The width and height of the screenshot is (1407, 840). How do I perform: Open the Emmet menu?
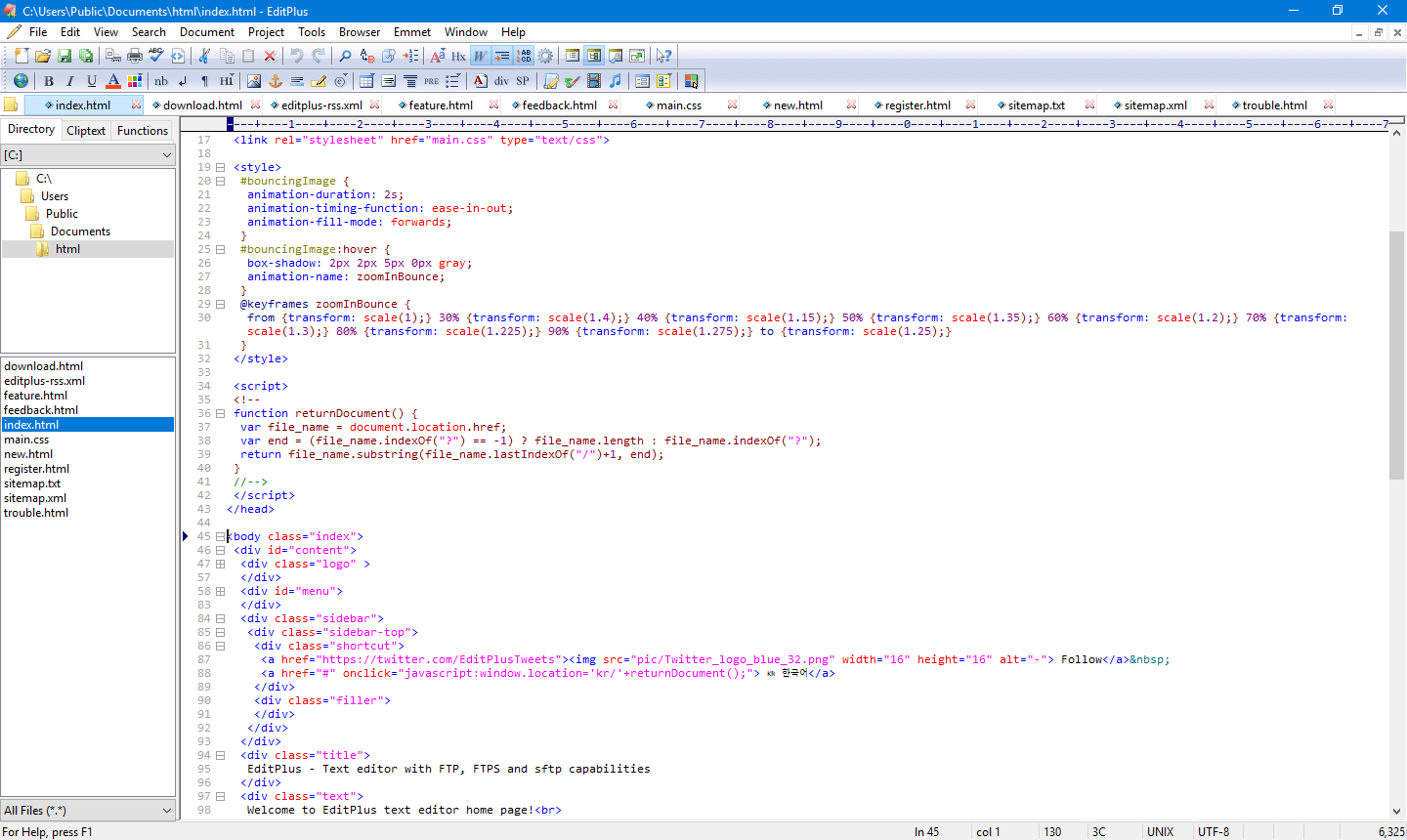click(411, 31)
